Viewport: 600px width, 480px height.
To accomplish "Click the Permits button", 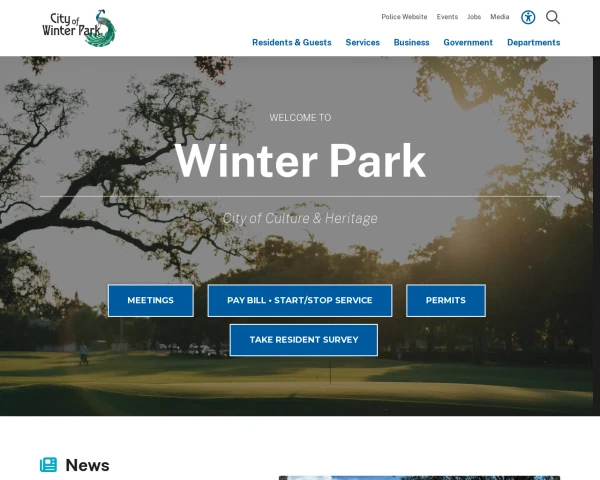I will click(x=446, y=300).
